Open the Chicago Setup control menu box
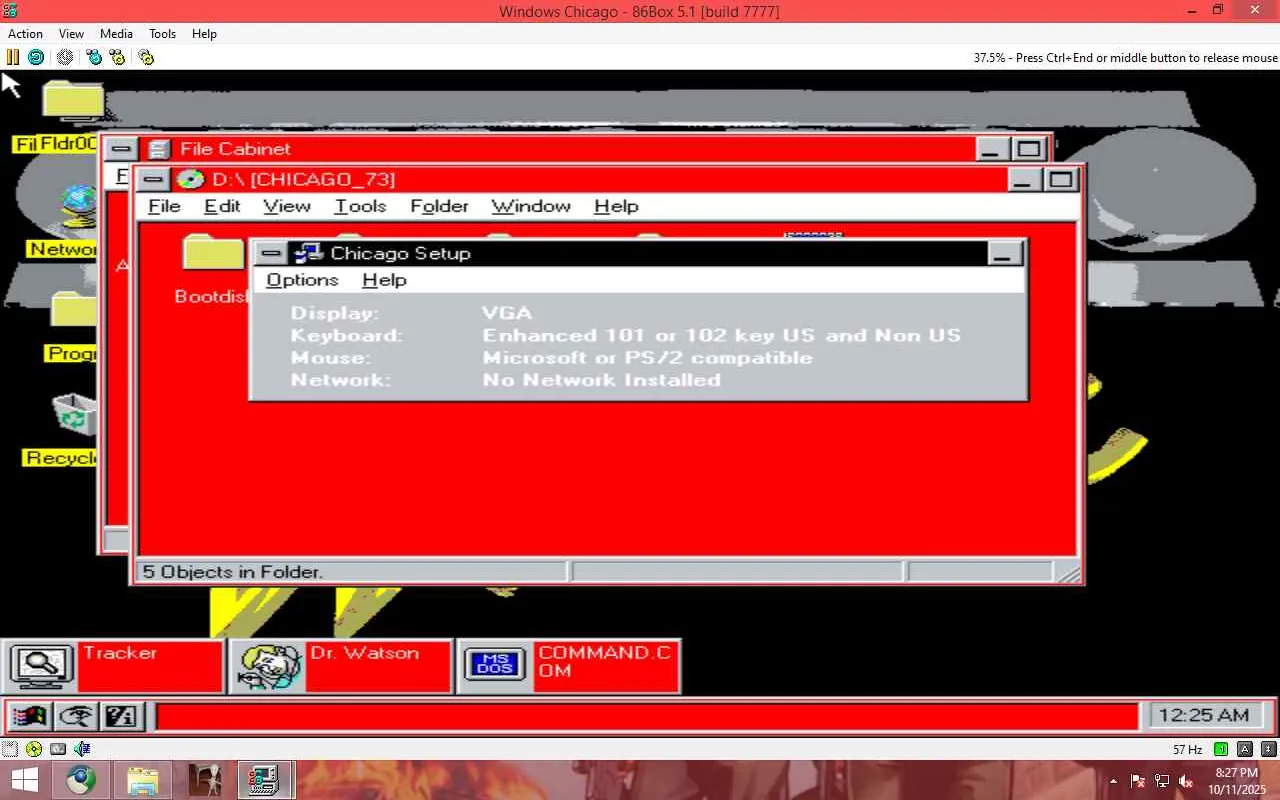The image size is (1280, 800). (x=270, y=254)
